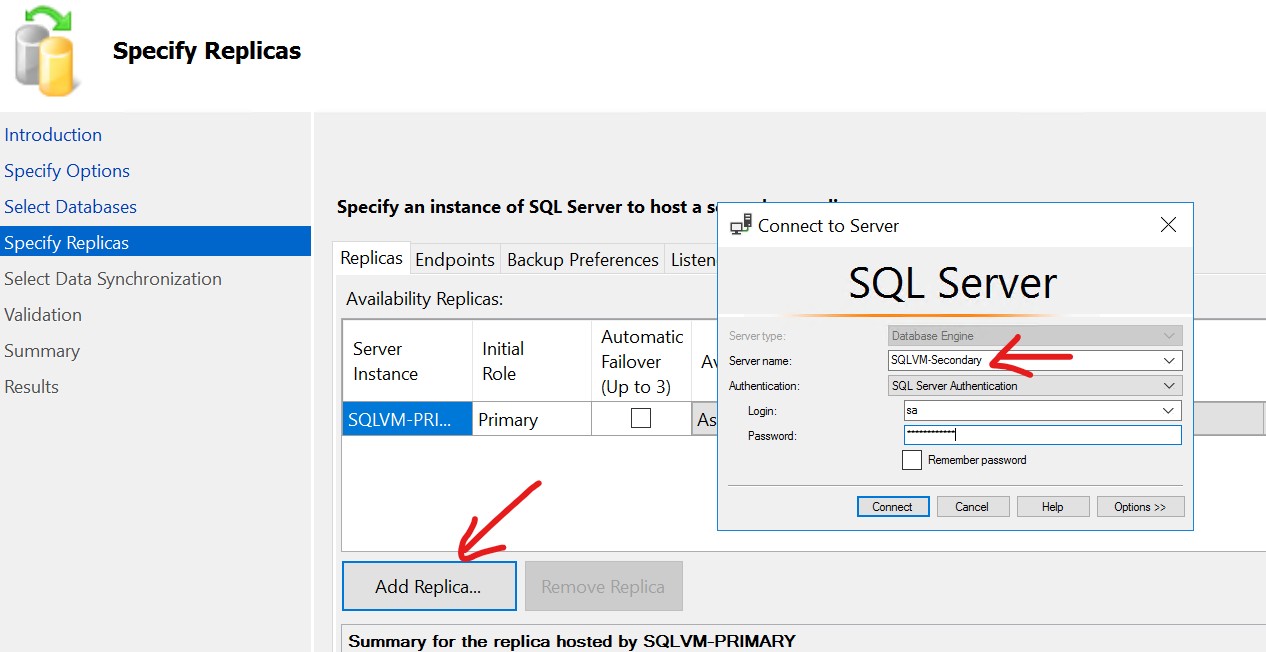Click the Automatic Failover column header
This screenshot has height=652, width=1266.
coord(641,361)
